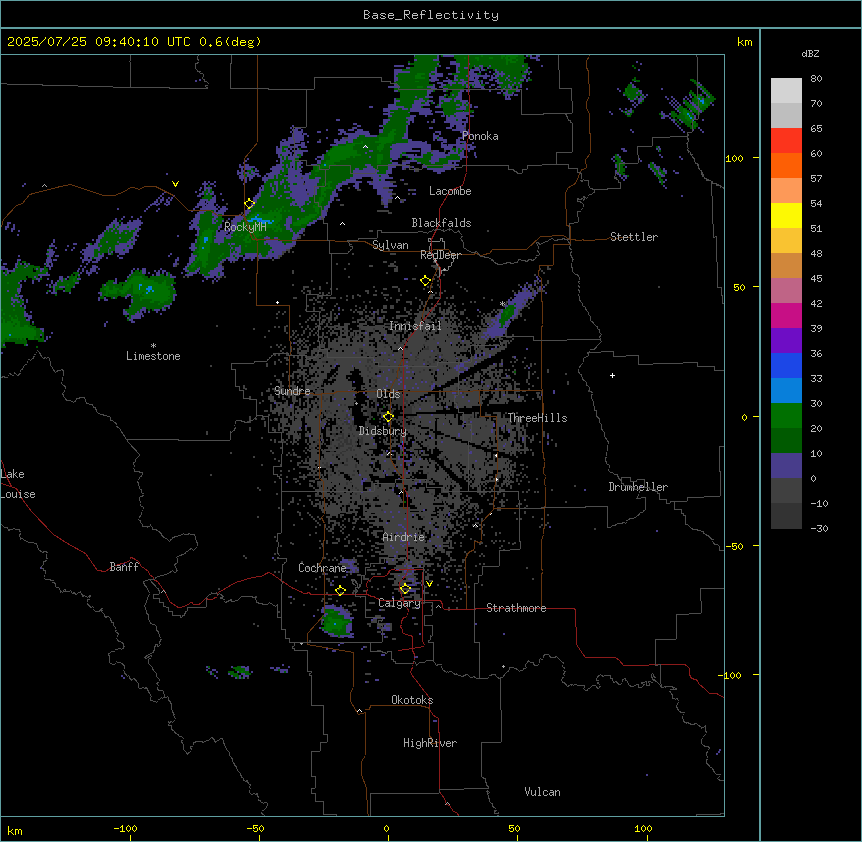Click the green 30–20 dBZ legend swatch
Image resolution: width=862 pixels, height=842 pixels.
[x=786, y=416]
